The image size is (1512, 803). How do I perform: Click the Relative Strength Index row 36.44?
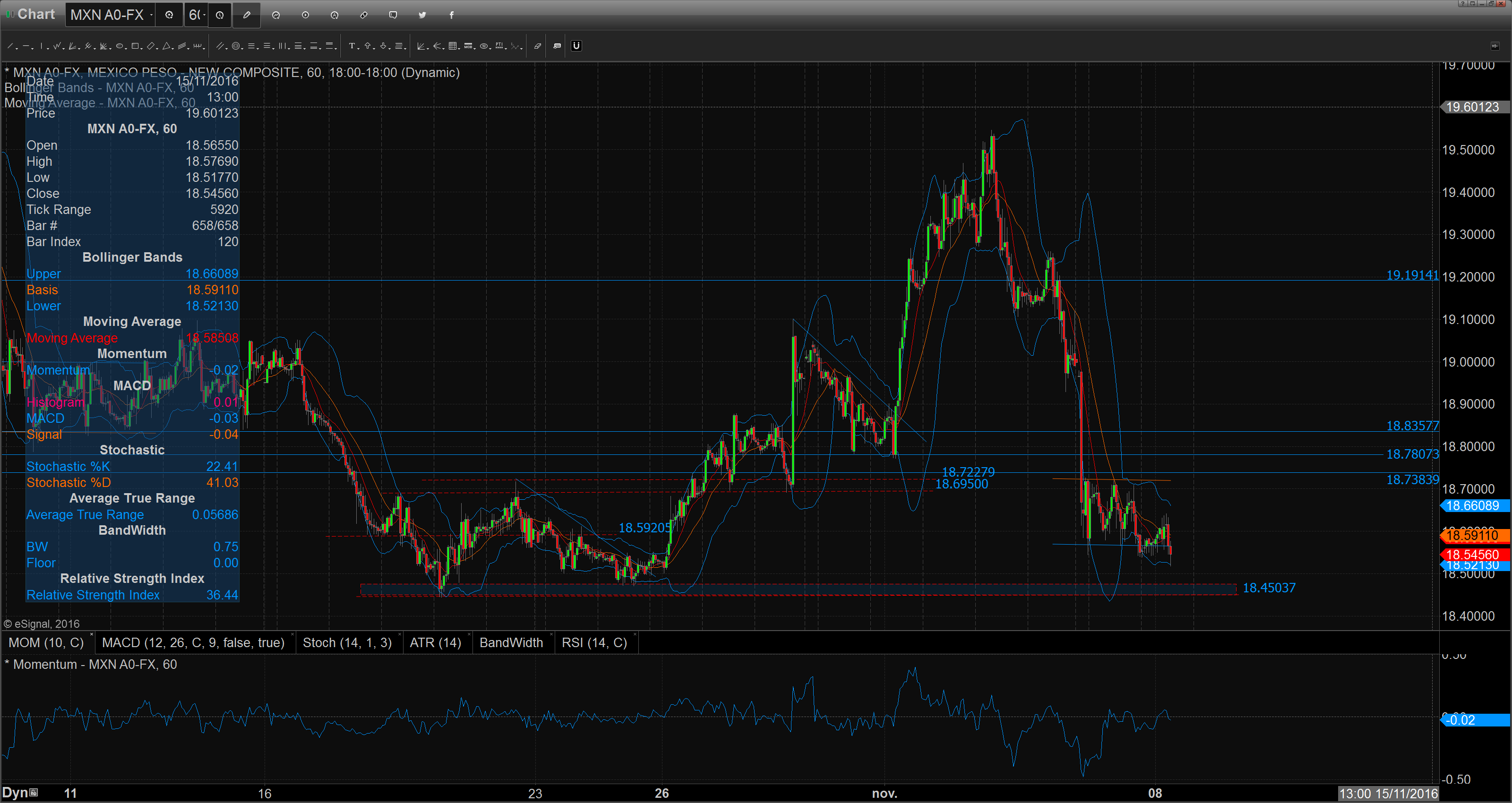click(132, 595)
